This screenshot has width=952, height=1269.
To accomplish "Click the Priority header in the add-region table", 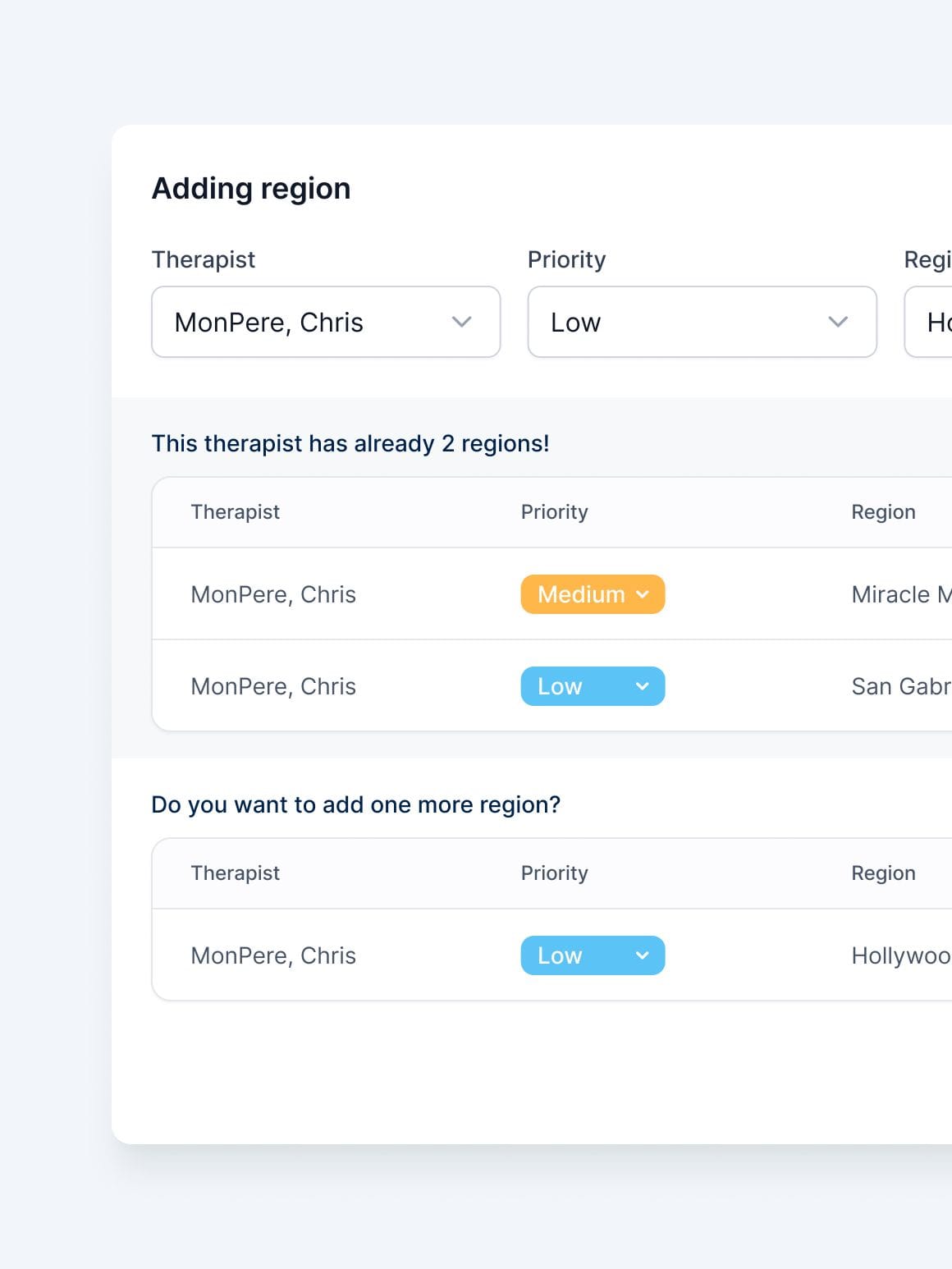I will (555, 873).
